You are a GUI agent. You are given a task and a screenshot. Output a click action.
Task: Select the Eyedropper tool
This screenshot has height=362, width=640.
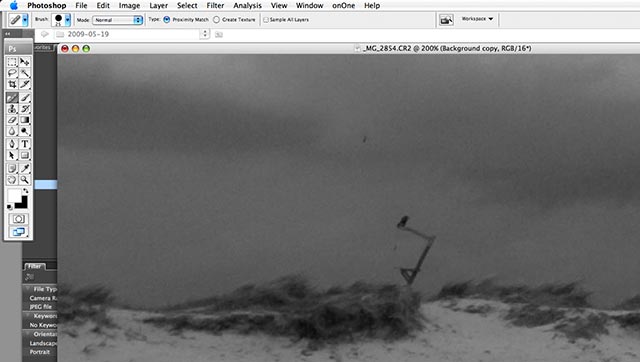(25, 168)
